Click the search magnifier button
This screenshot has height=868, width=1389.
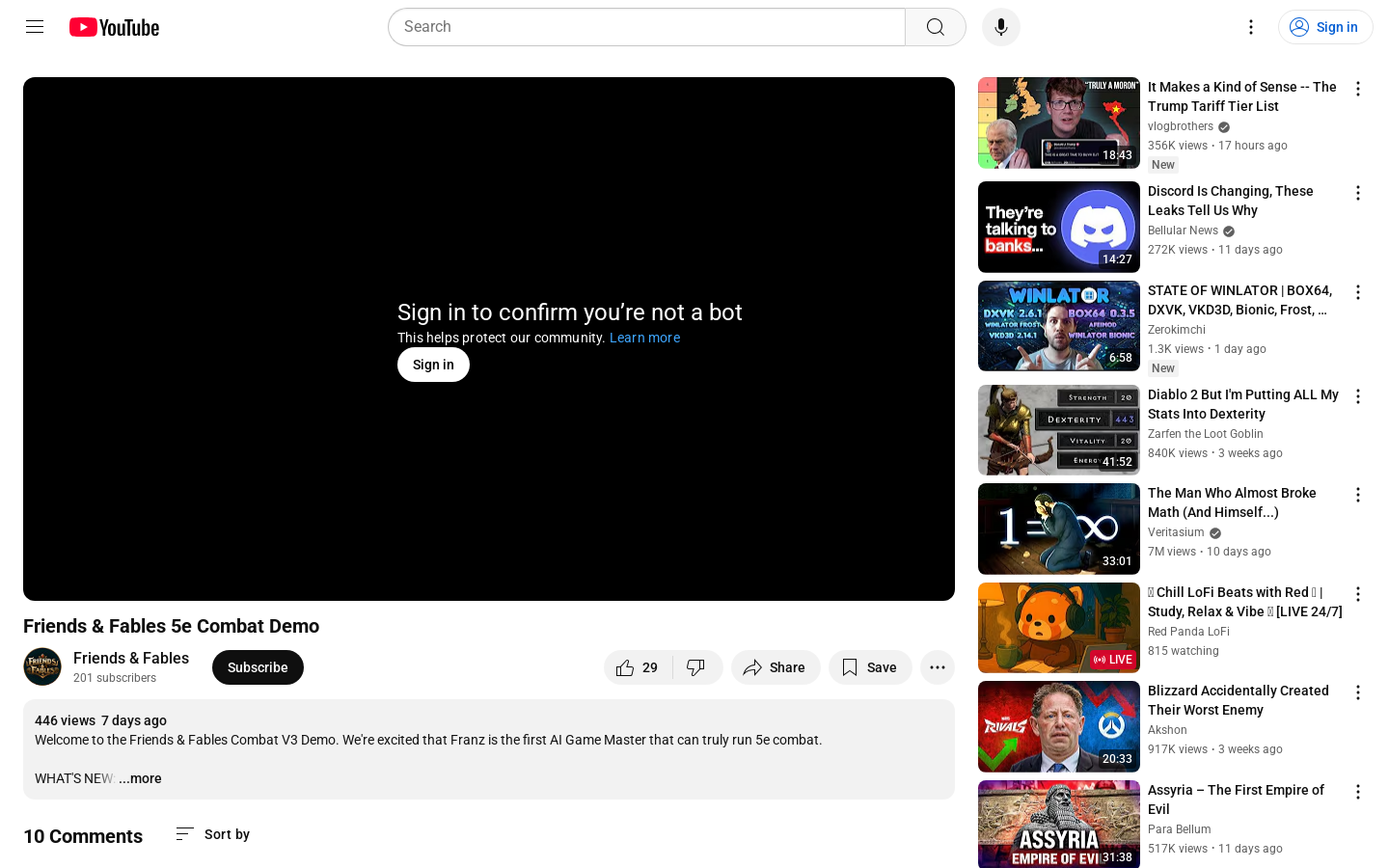[936, 27]
